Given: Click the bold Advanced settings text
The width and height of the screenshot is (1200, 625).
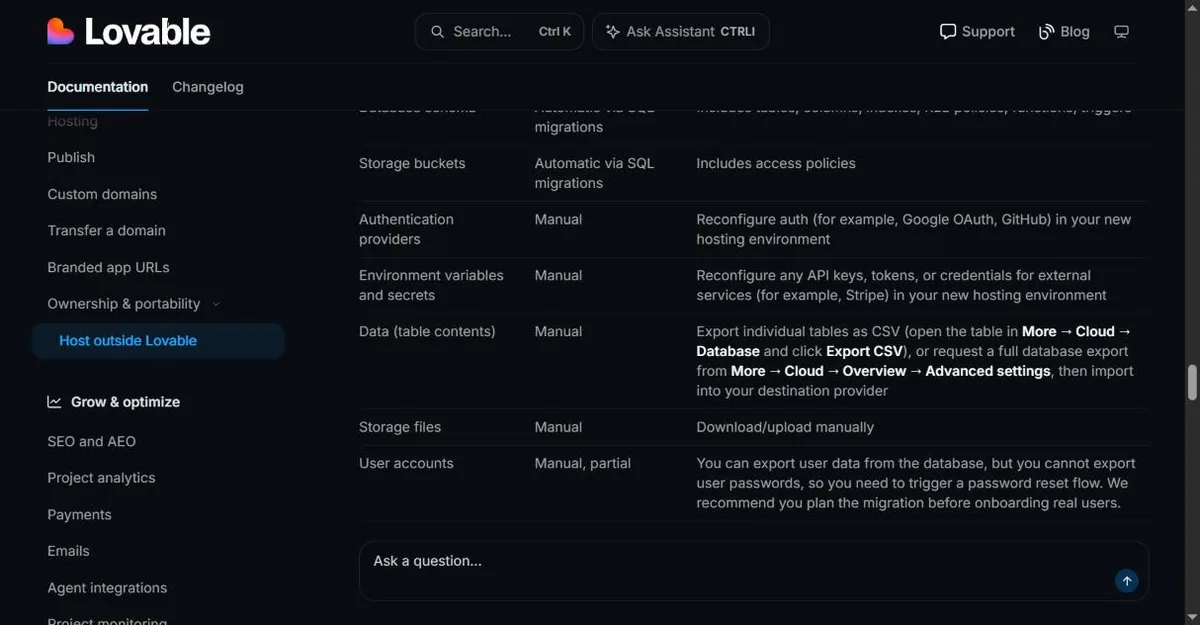Looking at the screenshot, I should point(988,371).
